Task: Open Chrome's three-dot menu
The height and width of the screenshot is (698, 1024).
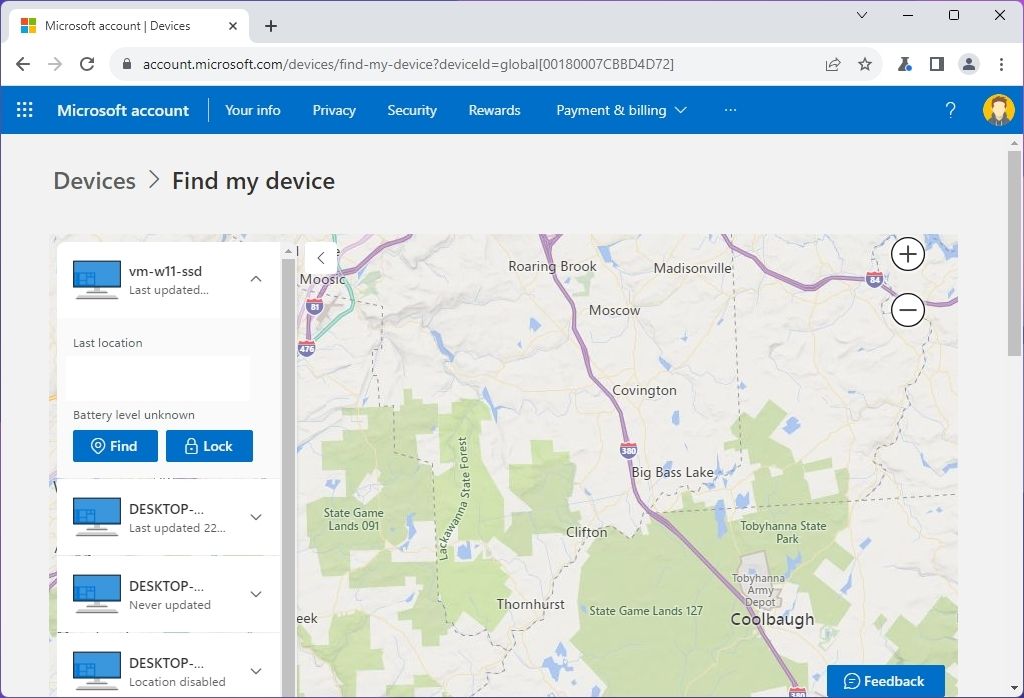Action: 1001,62
